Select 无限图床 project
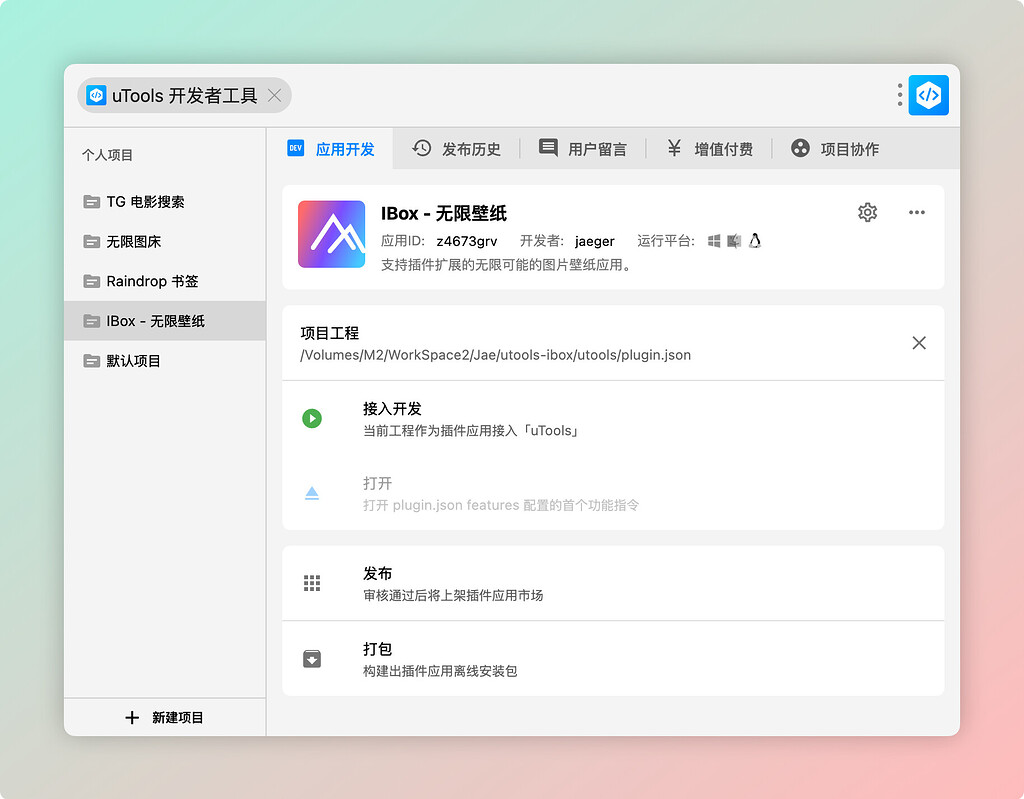Viewport: 1024px width, 799px height. pyautogui.click(x=165, y=242)
